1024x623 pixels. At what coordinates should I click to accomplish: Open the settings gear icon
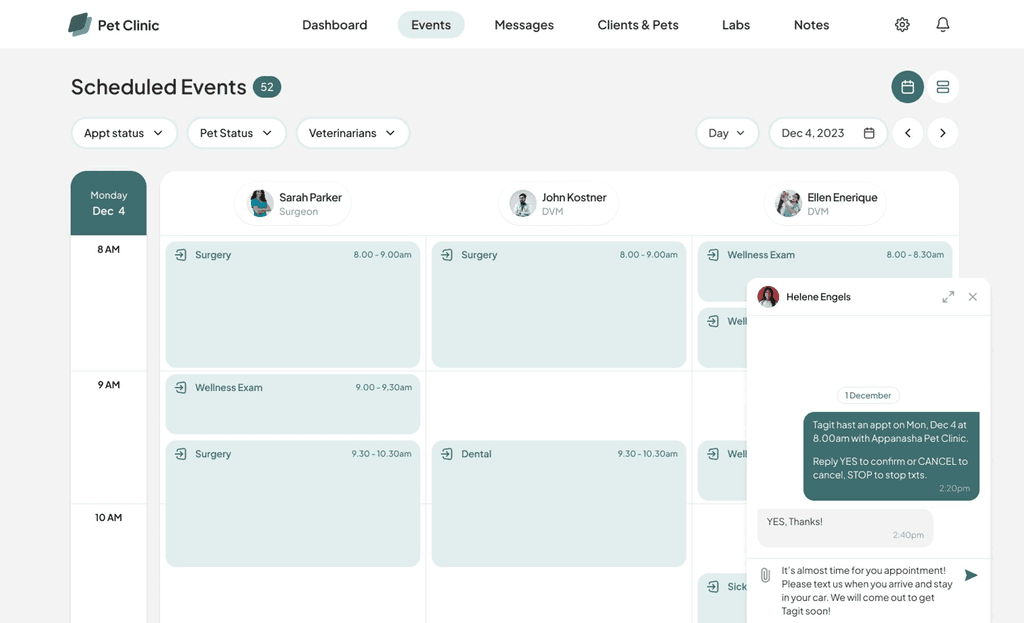[902, 25]
